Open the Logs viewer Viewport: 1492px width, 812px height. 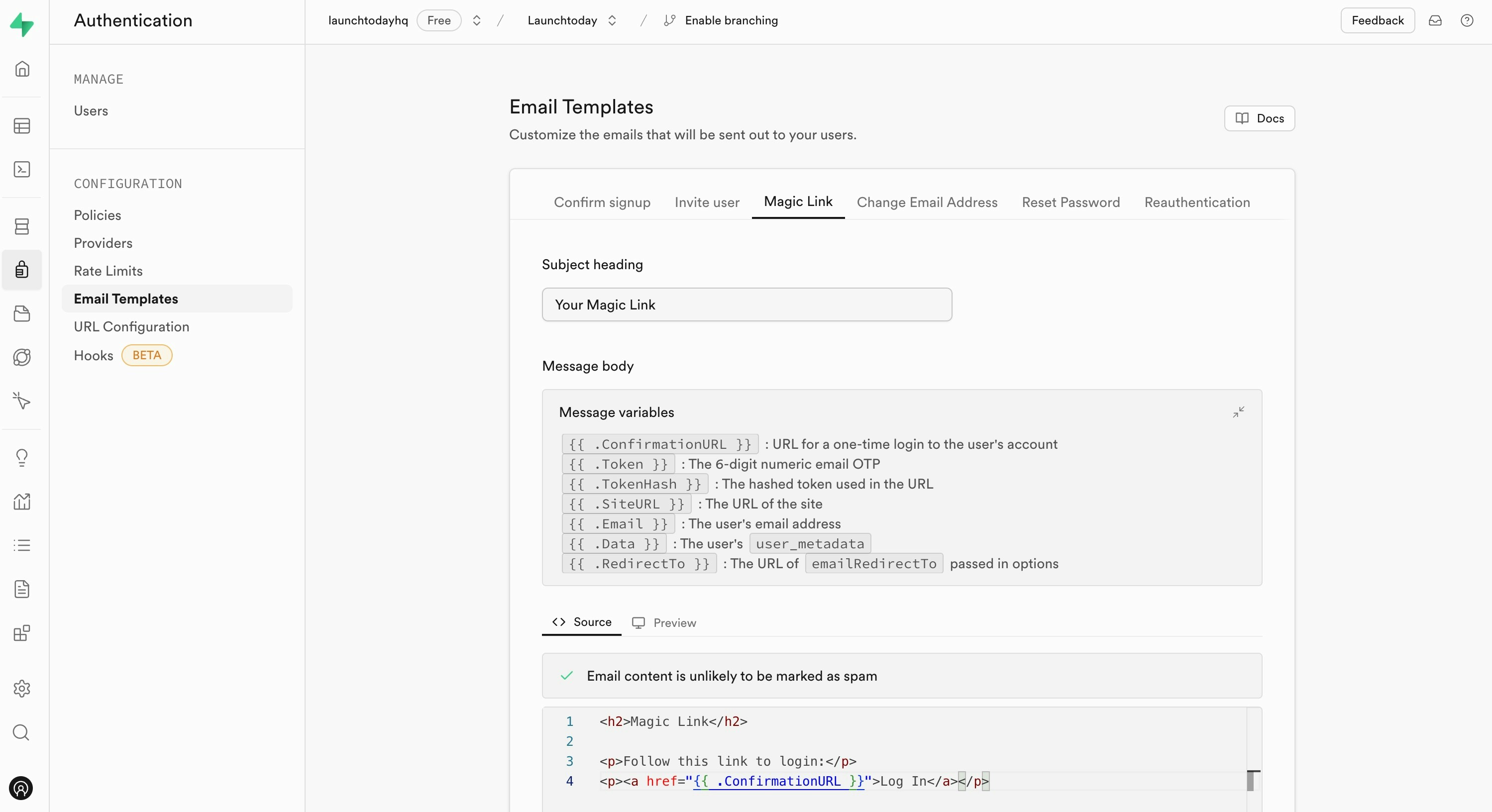pos(22,545)
